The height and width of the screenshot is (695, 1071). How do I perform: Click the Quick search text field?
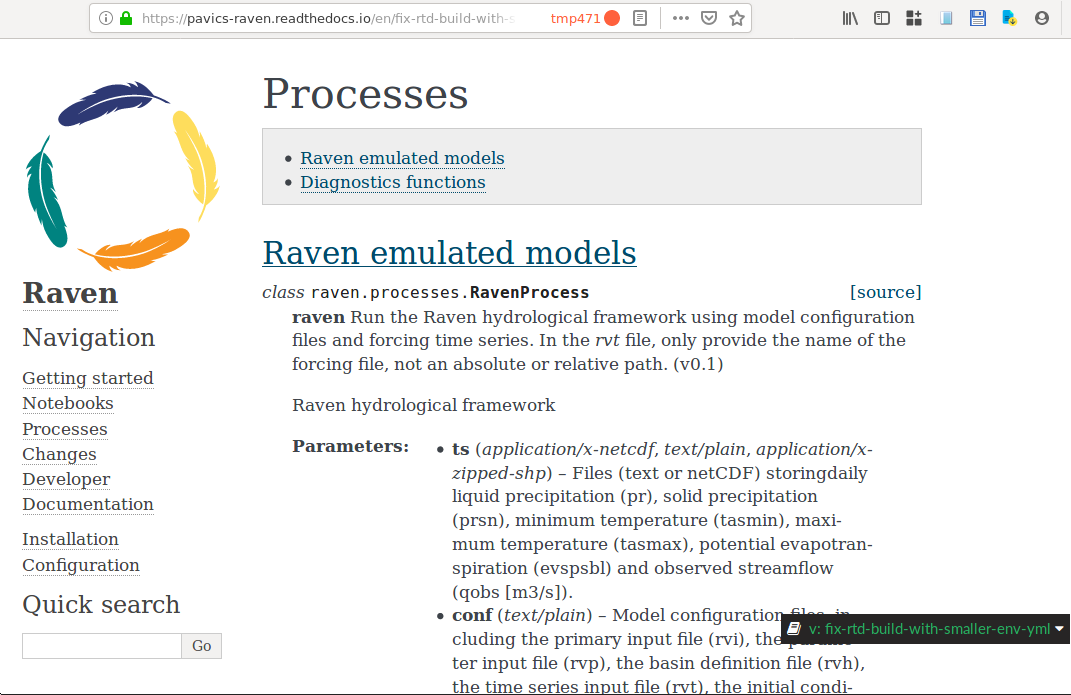[x=102, y=646]
